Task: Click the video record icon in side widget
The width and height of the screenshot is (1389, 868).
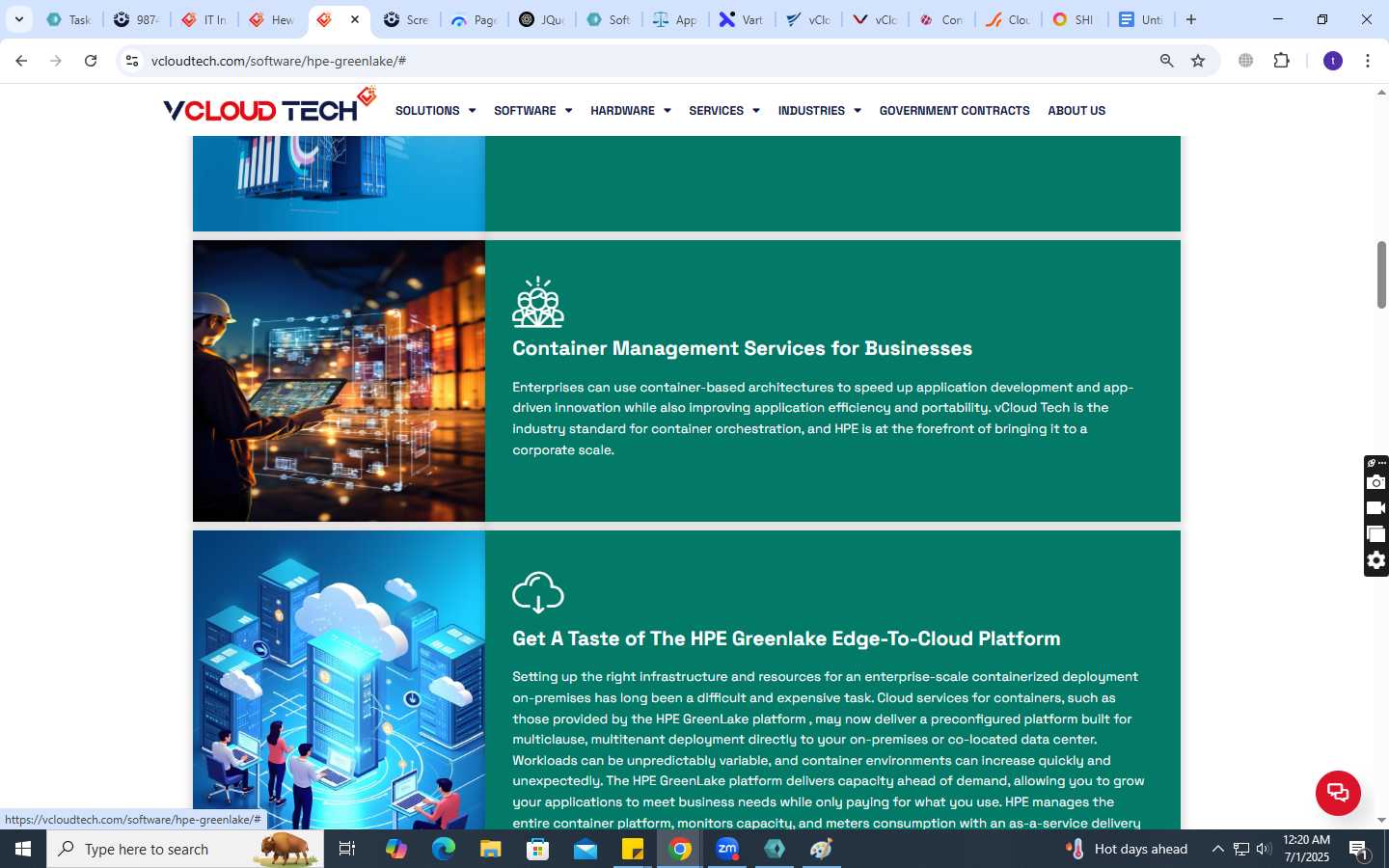Action: tap(1376, 508)
